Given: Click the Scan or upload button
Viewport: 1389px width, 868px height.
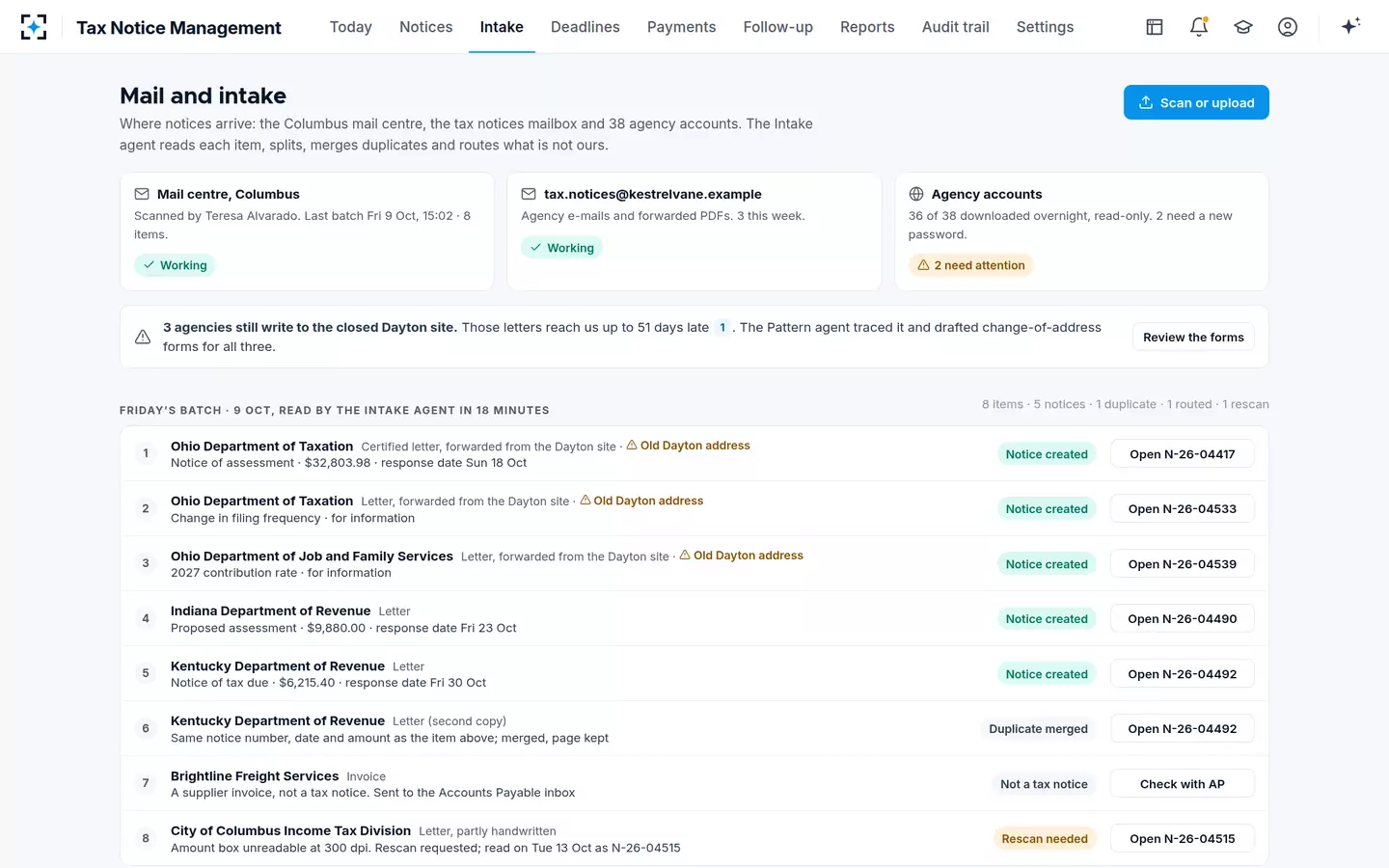Looking at the screenshot, I should pos(1196,102).
